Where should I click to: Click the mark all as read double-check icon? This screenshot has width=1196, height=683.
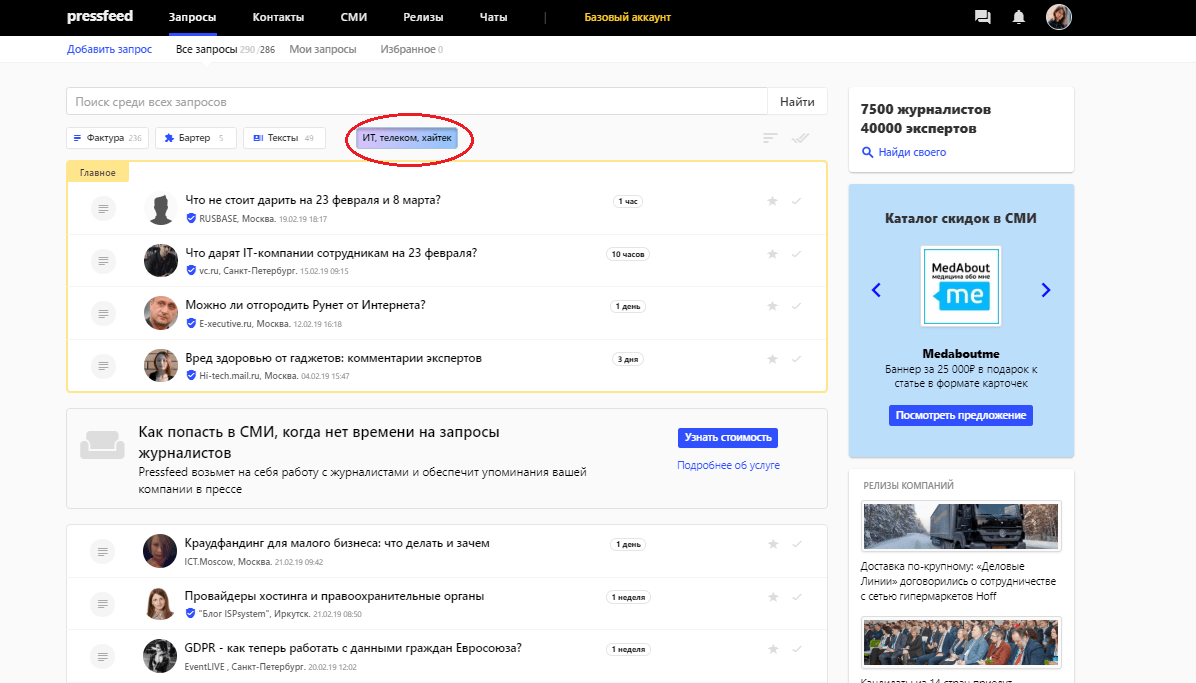799,139
